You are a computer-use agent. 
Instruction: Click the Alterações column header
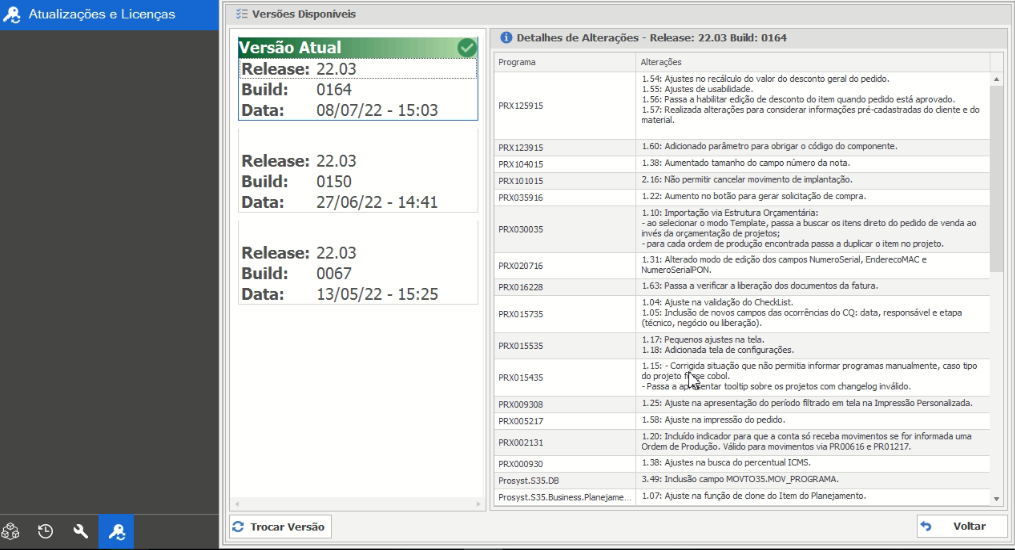pos(812,62)
